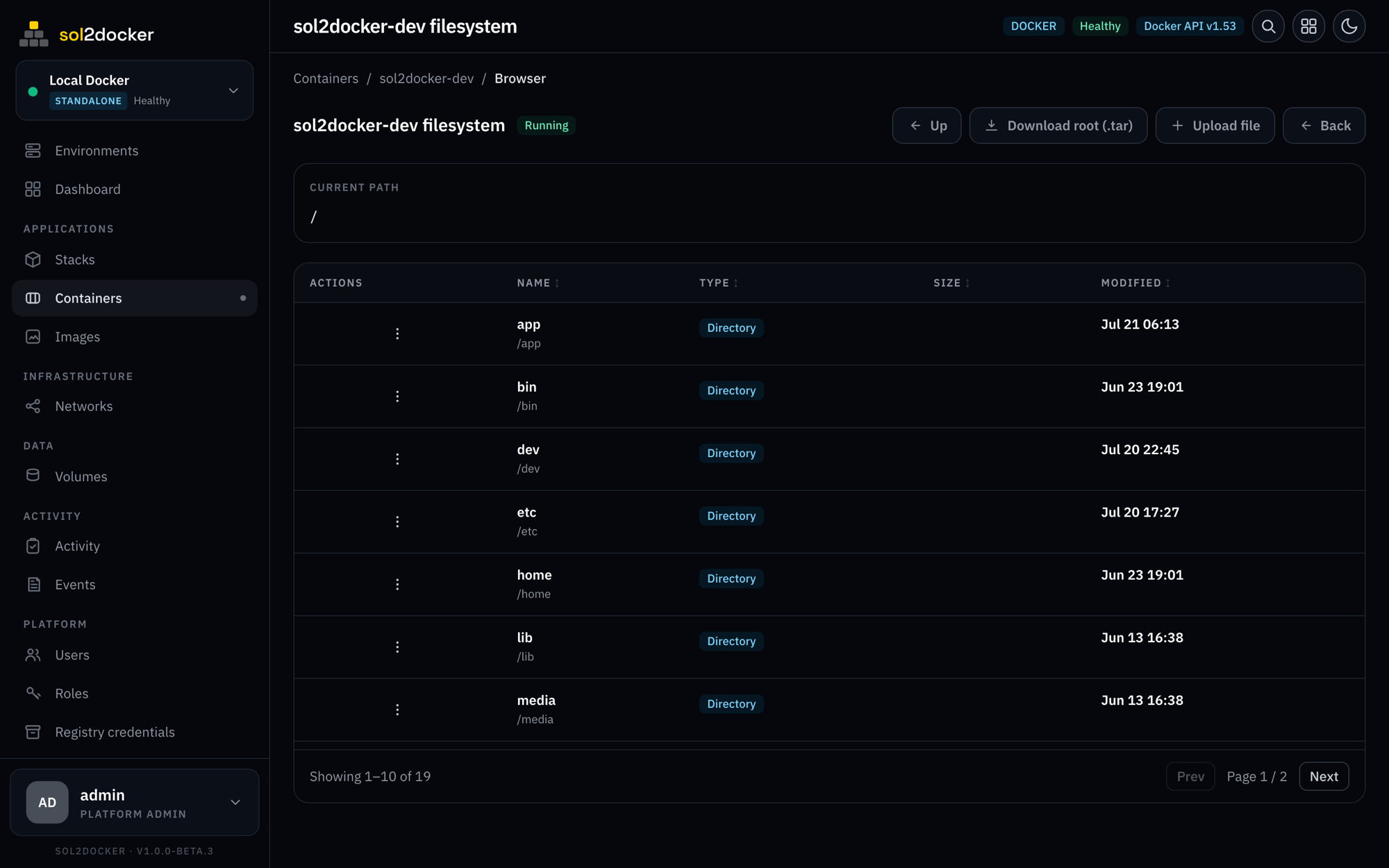
Task: Click Download root (.tar) button
Action: tap(1058, 126)
